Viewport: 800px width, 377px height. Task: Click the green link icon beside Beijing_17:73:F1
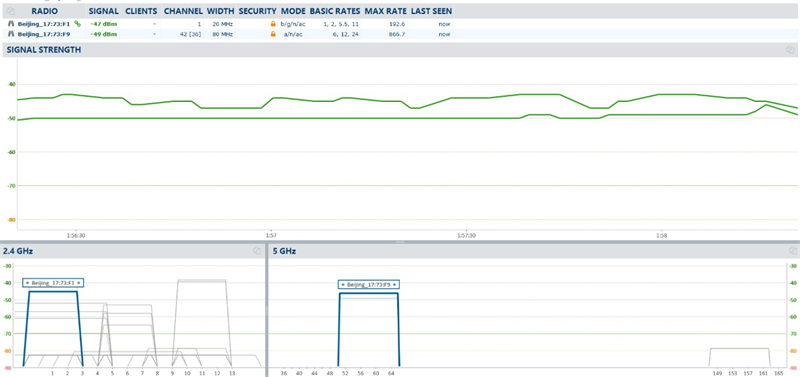coord(77,23)
